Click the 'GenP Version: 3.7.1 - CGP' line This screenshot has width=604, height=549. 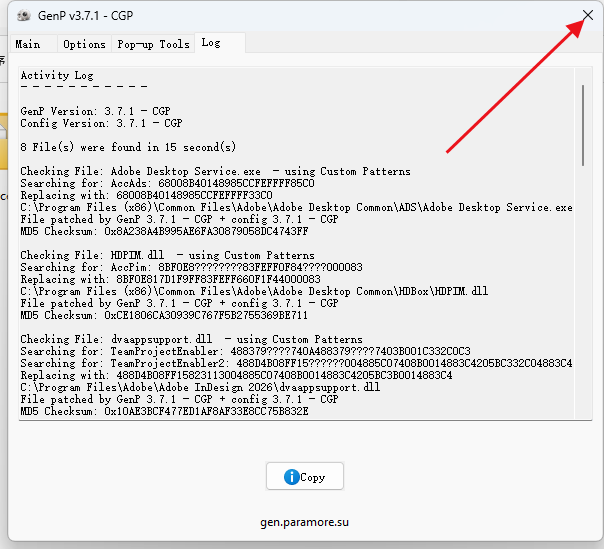[x=95, y=111]
